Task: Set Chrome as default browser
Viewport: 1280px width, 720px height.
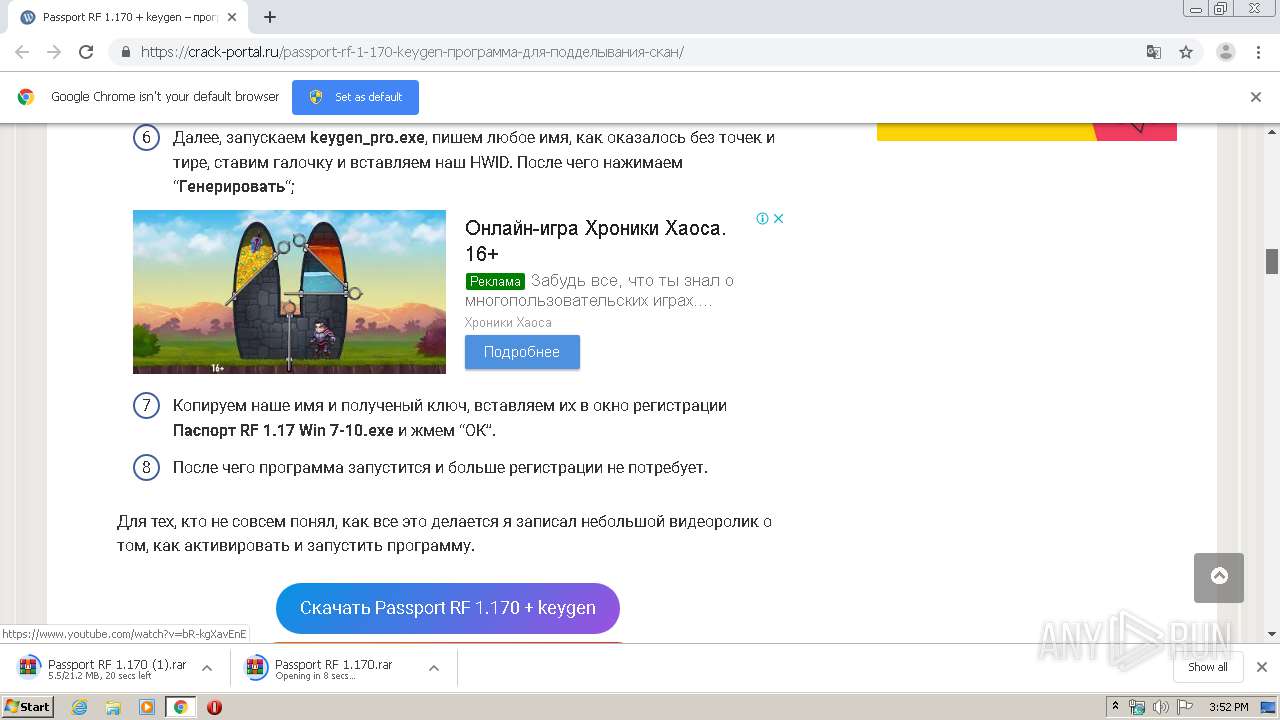Action: (x=355, y=97)
